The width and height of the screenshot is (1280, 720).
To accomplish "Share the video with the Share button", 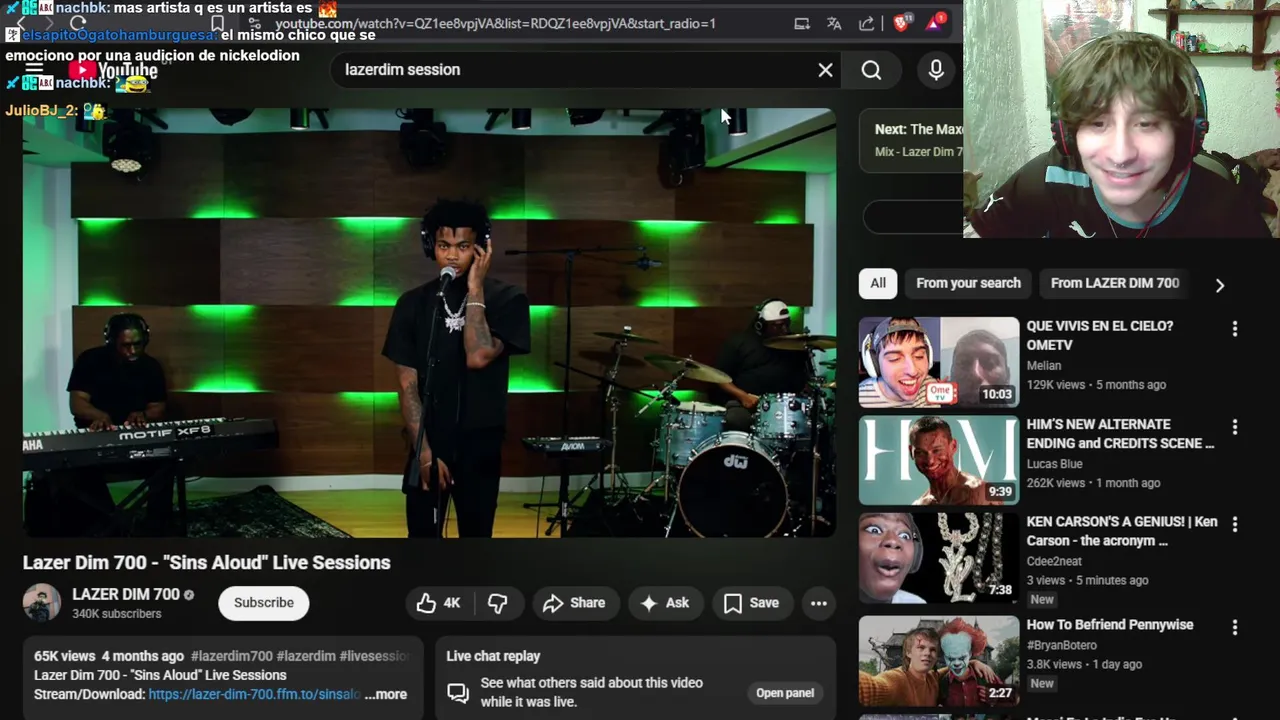I will pyautogui.click(x=574, y=603).
